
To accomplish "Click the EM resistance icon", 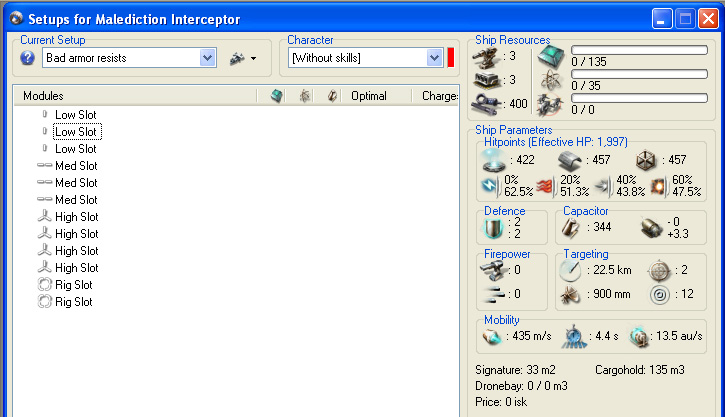I will tap(490, 186).
